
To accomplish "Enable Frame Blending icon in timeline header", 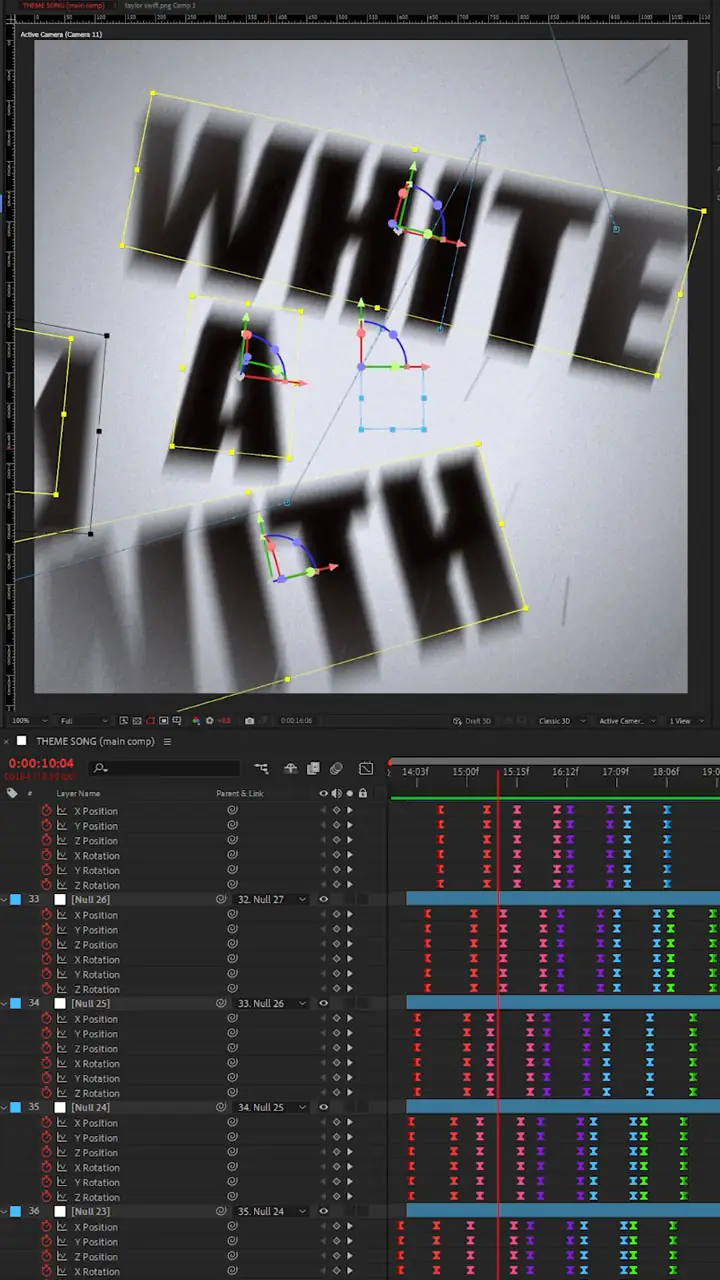I will [313, 768].
